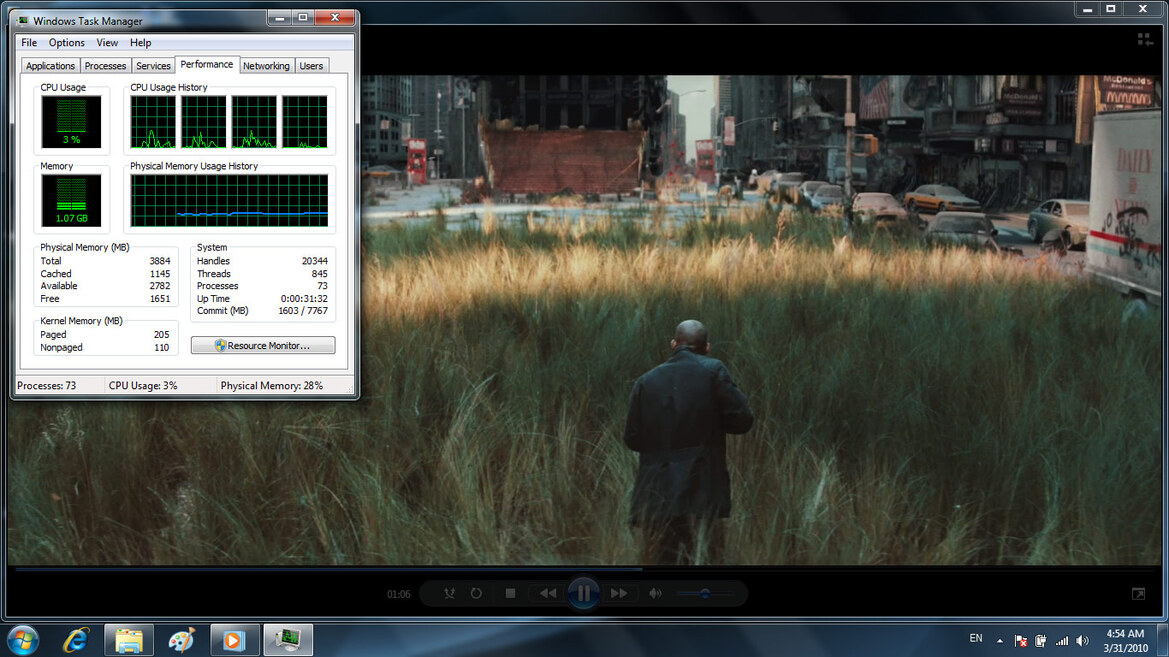Open the Options menu in Task Manager

[x=66, y=43]
